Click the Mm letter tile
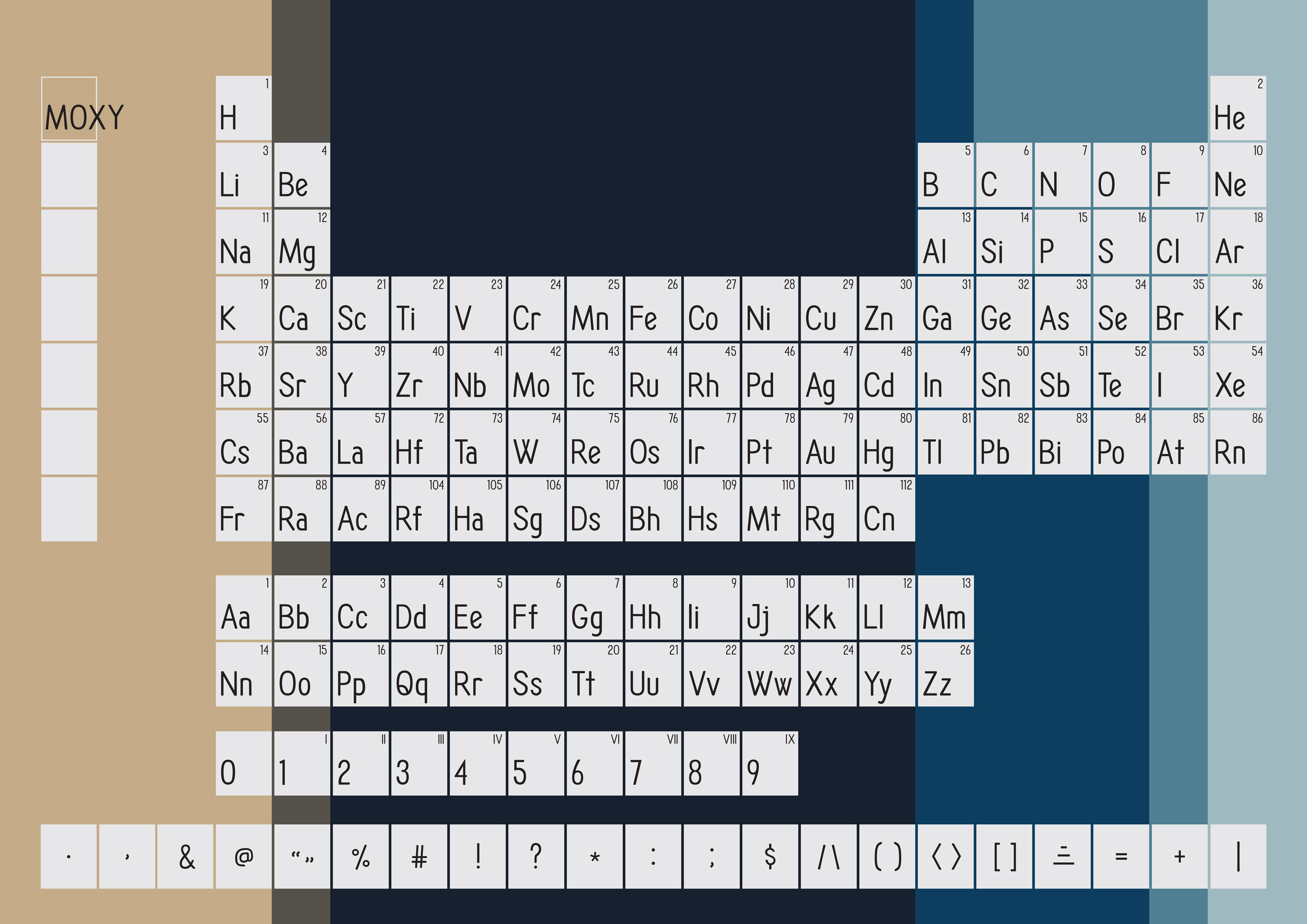This screenshot has width=1307, height=924. [945, 607]
